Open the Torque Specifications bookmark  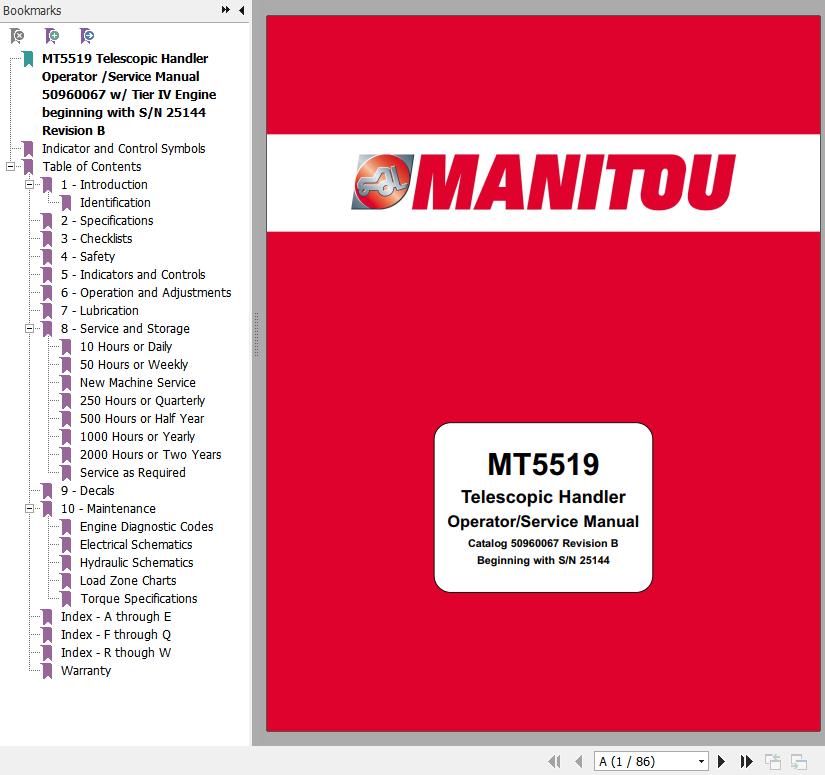coord(139,598)
